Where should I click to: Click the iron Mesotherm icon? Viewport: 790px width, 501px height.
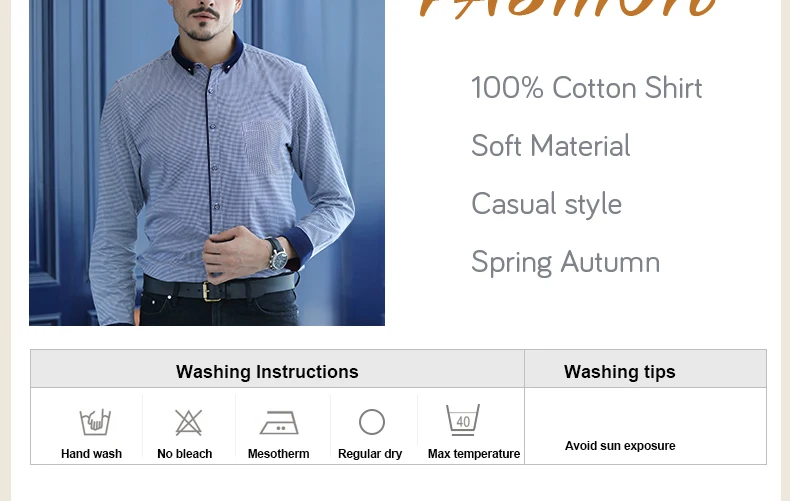click(279, 423)
